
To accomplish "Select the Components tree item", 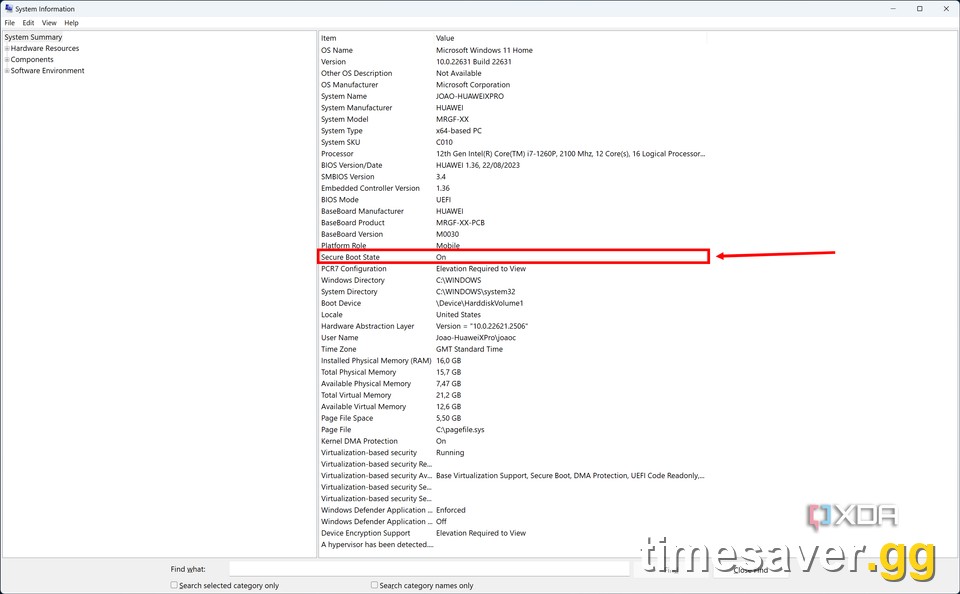I will pyautogui.click(x=32, y=59).
